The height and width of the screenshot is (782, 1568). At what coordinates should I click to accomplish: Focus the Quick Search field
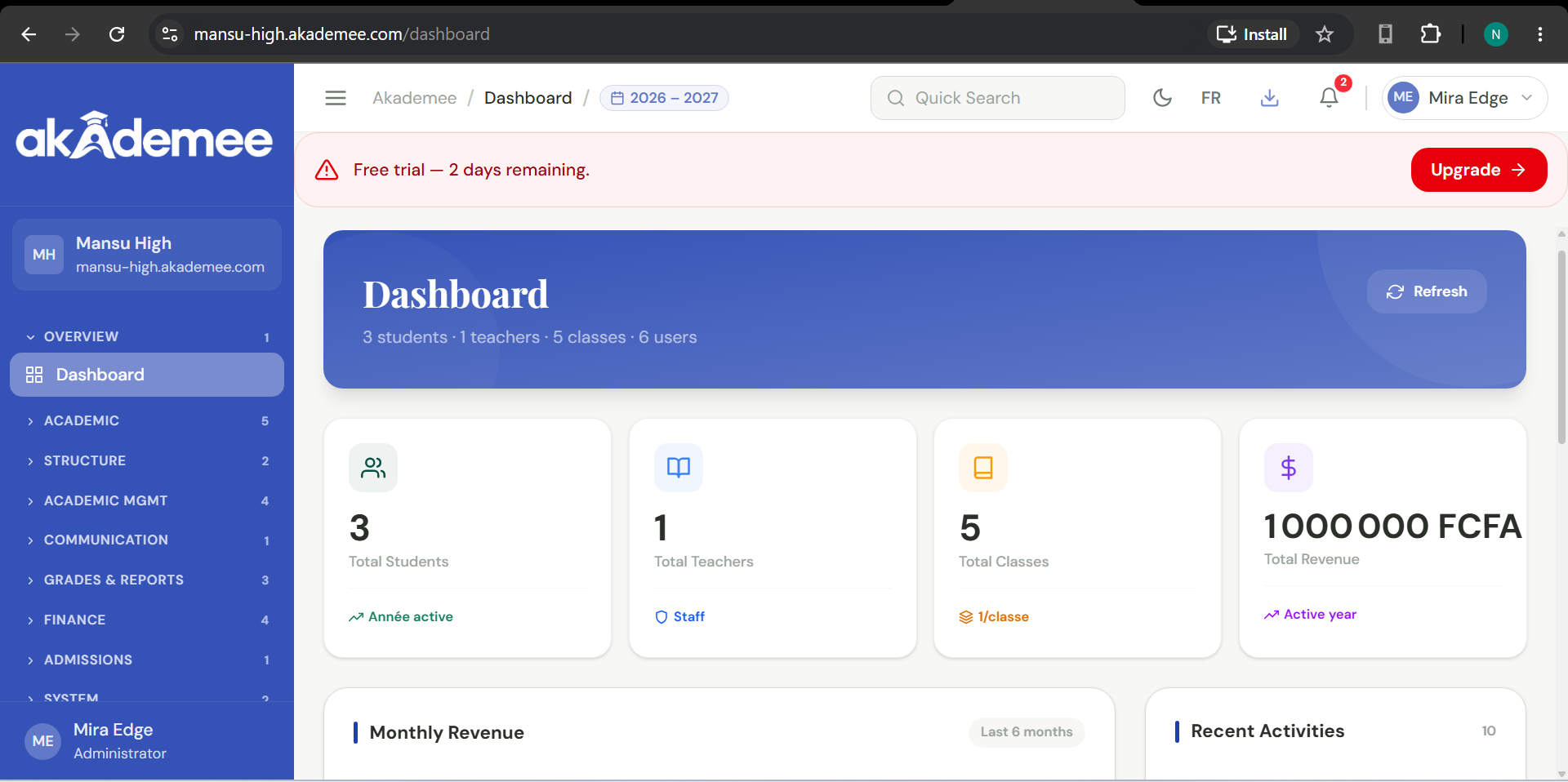tap(998, 98)
